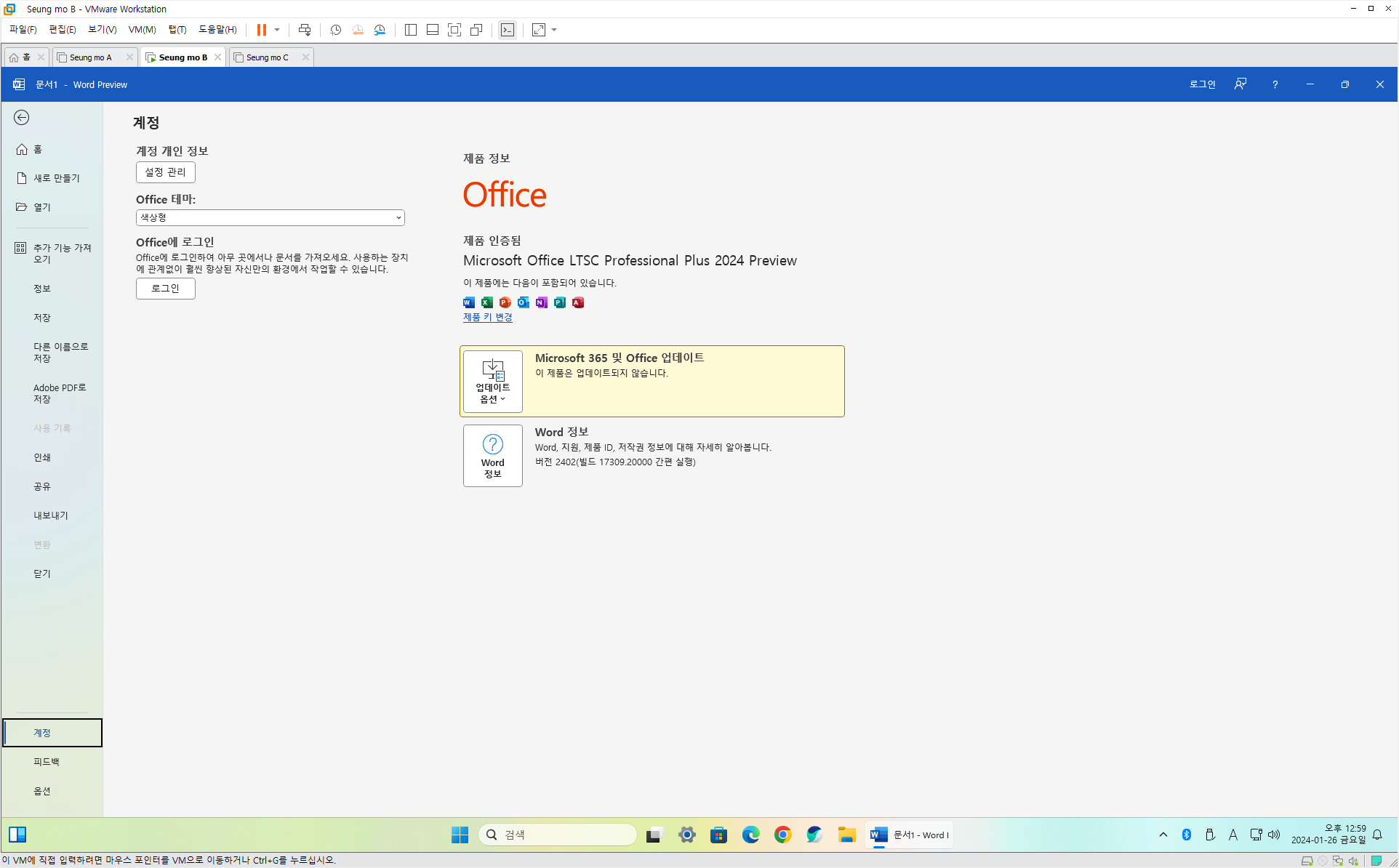1399x868 pixels.
Task: Switch to the Seung mo A tab
Action: (x=91, y=57)
